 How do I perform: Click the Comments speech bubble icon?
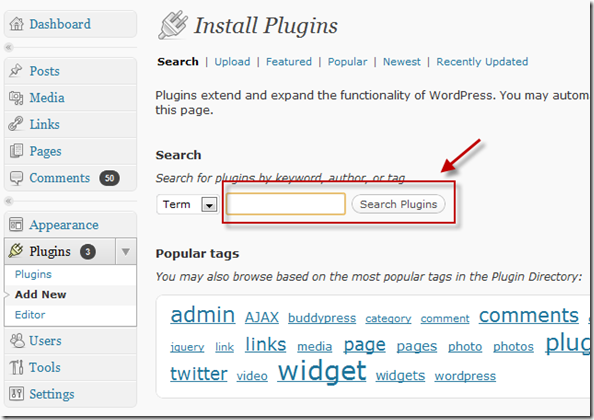[x=16, y=178]
